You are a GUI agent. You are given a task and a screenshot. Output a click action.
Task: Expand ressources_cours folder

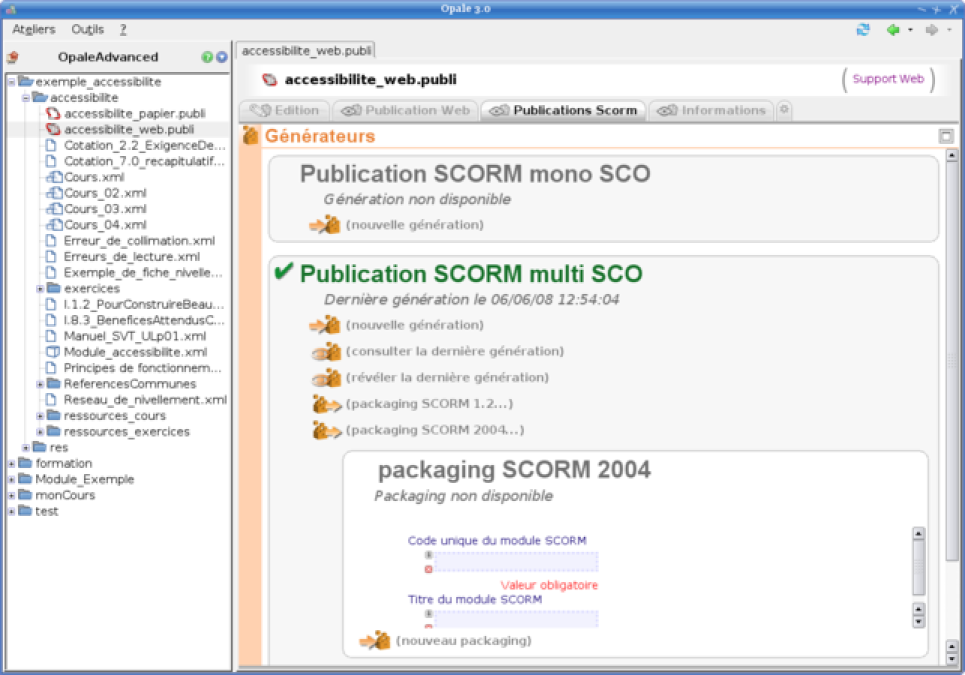40,416
